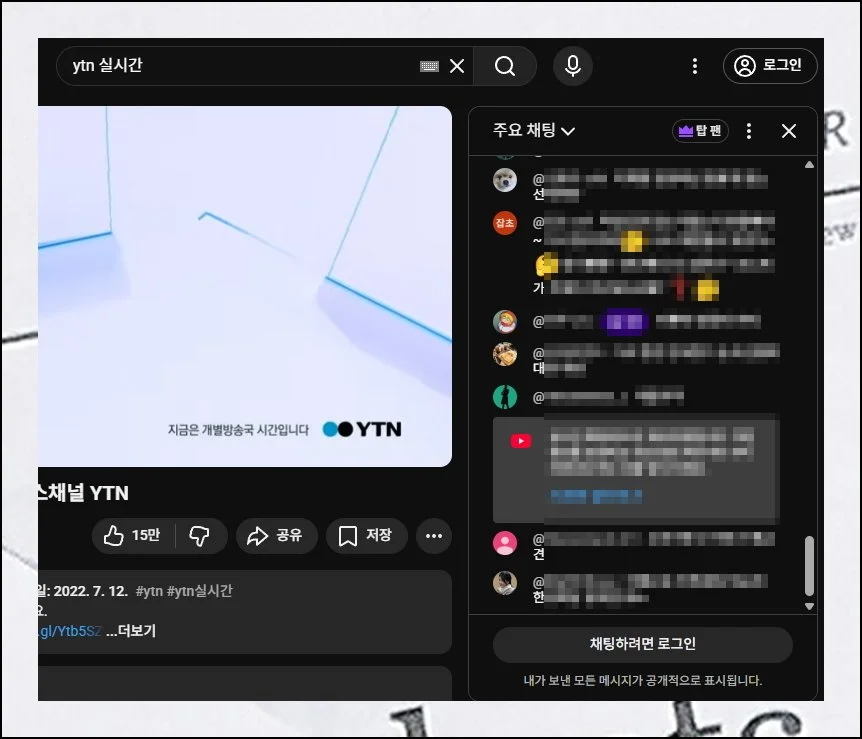Open more actions ellipsis below video
Viewport: 862px width, 739px height.
[x=433, y=536]
